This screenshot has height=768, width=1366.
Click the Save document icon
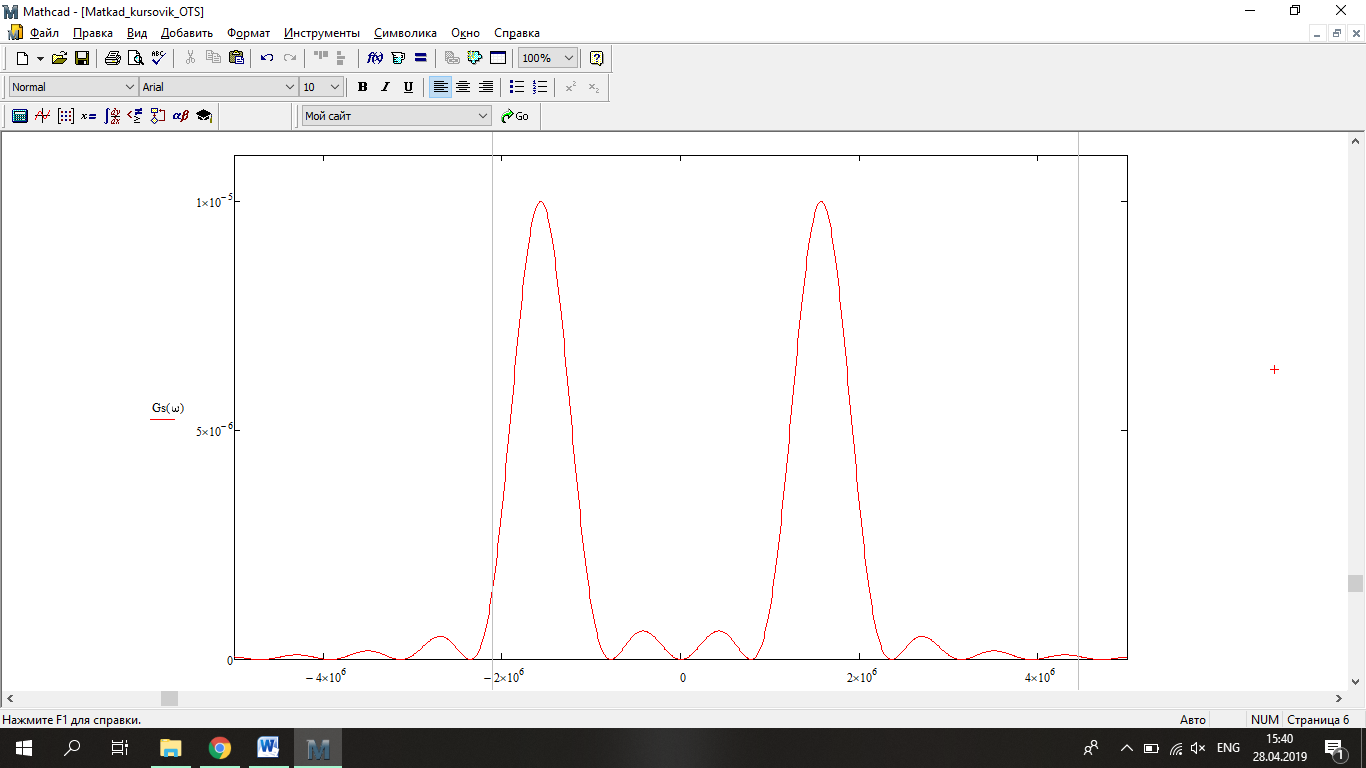(x=82, y=58)
